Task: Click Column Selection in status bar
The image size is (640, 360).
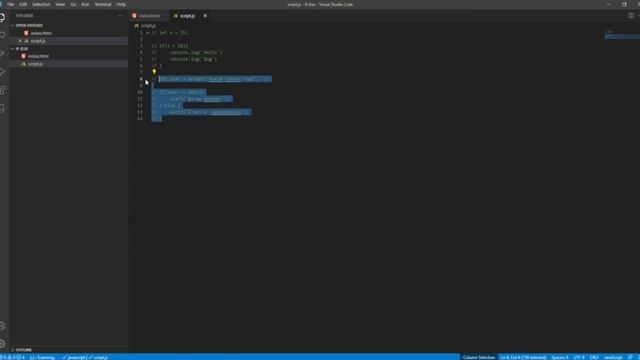Action: point(479,357)
